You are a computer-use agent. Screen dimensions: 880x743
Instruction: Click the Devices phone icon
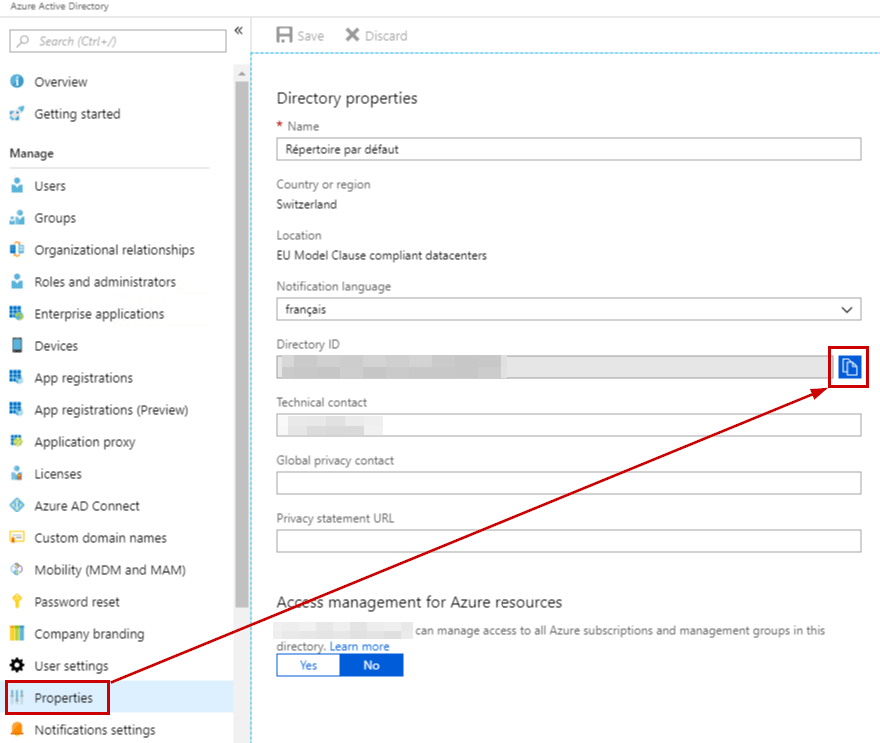pyautogui.click(x=17, y=345)
